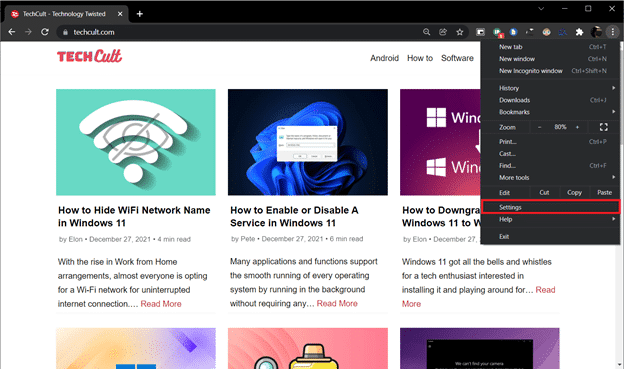Choose Exit from menu
Image resolution: width=624 pixels, height=370 pixels.
[550, 237]
